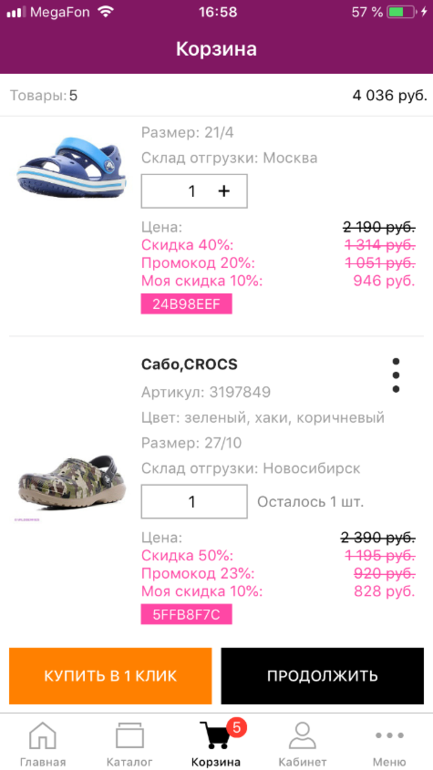Increase sandal quantity with plus button

point(224,191)
